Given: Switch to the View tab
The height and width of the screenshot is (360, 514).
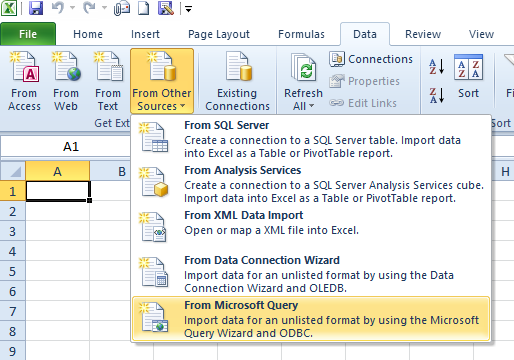Looking at the screenshot, I should click(481, 34).
